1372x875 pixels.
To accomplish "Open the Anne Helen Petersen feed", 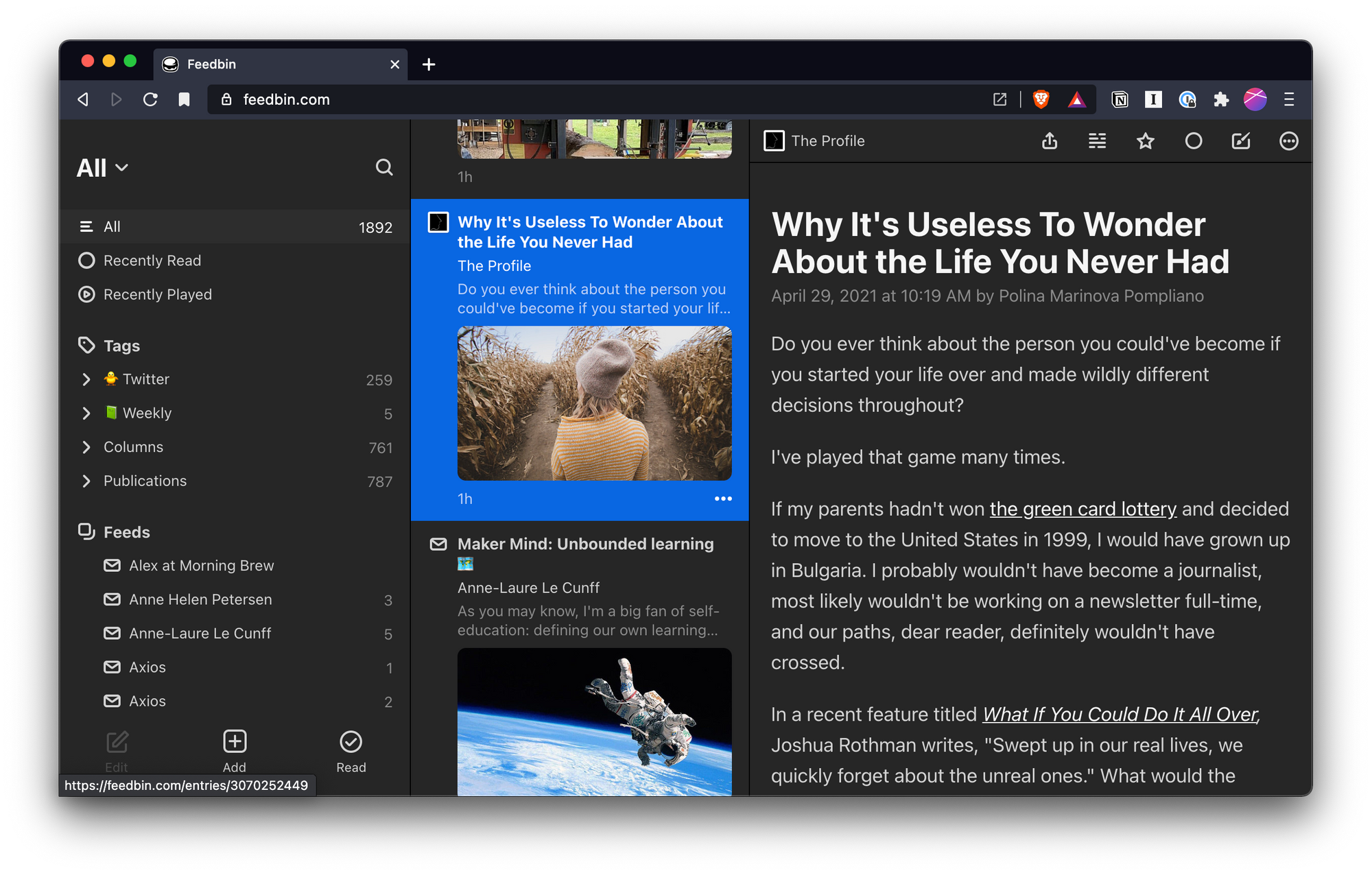I will (200, 599).
